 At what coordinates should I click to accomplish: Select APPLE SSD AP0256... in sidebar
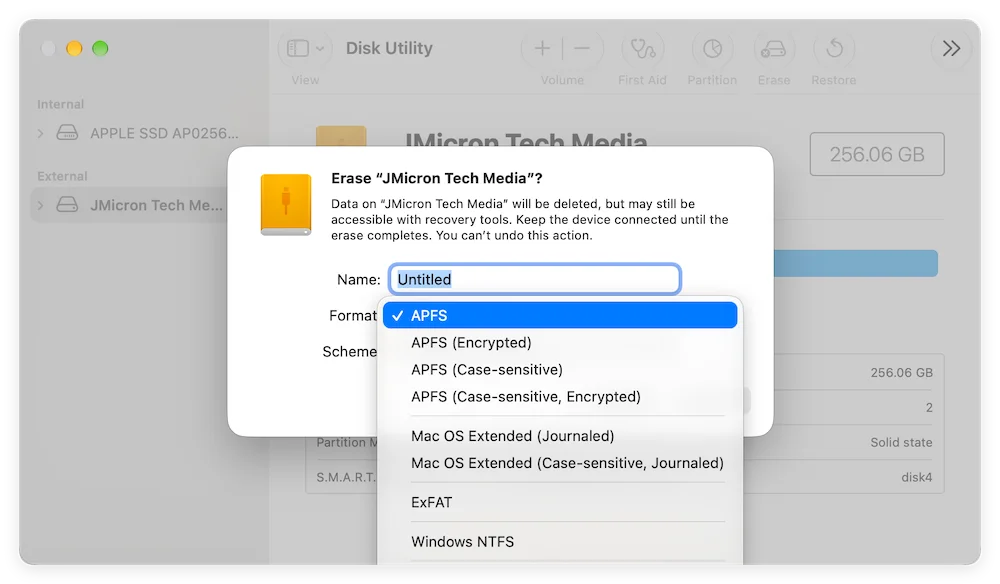pyautogui.click(x=164, y=133)
